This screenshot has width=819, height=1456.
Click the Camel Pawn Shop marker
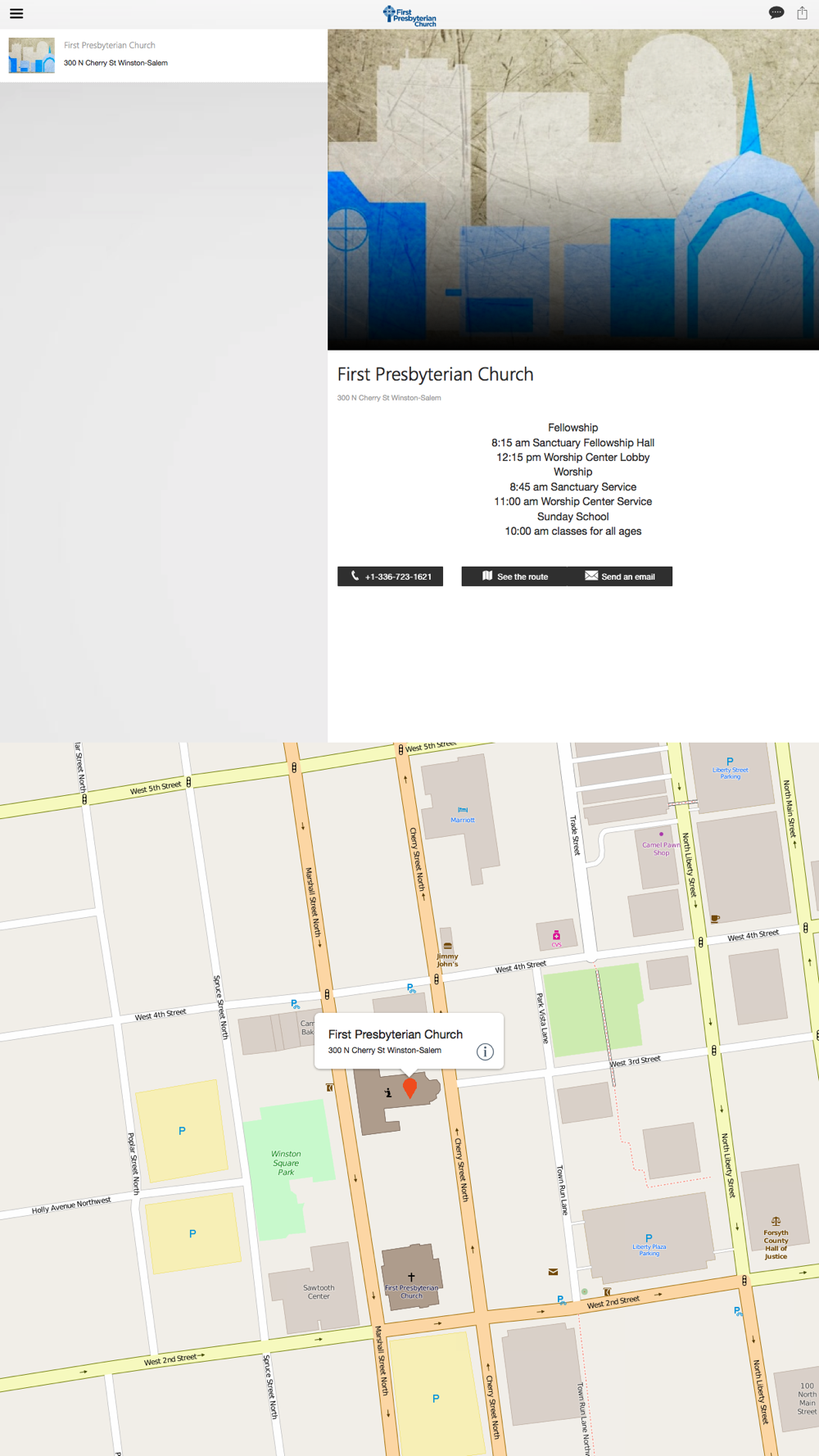[661, 834]
